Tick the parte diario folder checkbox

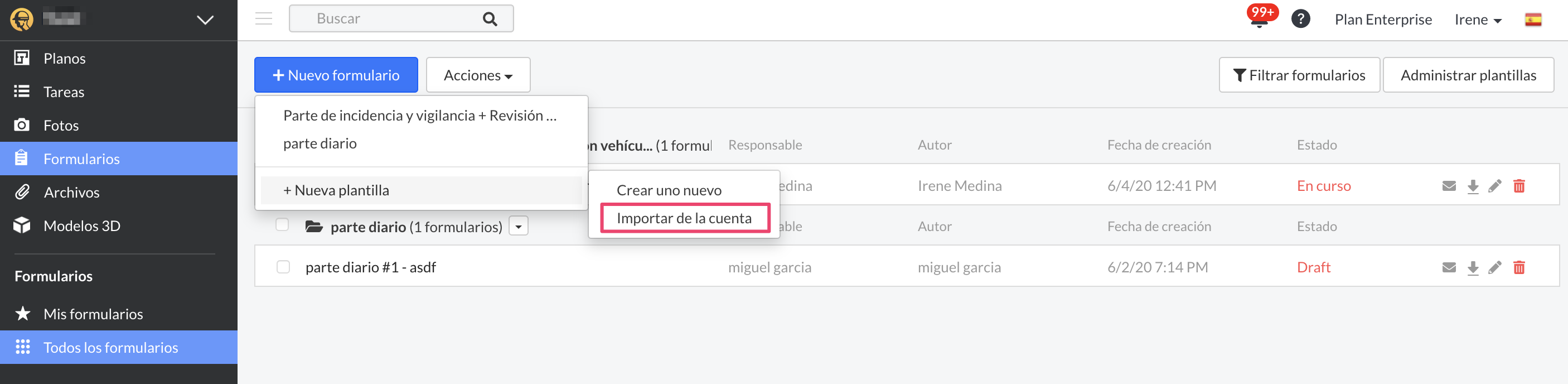(x=282, y=224)
